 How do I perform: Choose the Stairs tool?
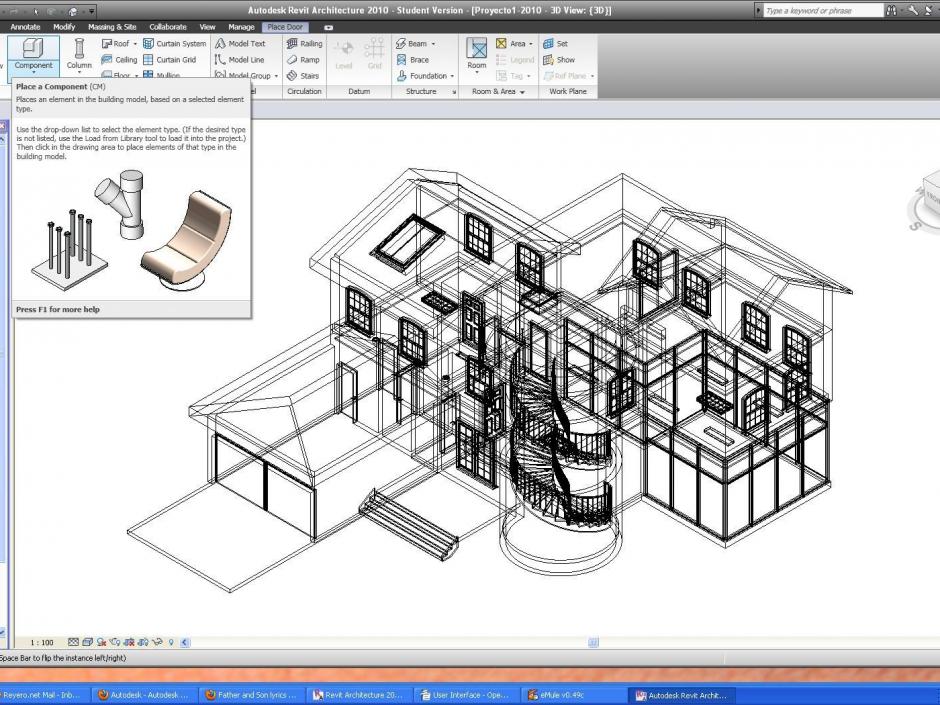[x=303, y=76]
